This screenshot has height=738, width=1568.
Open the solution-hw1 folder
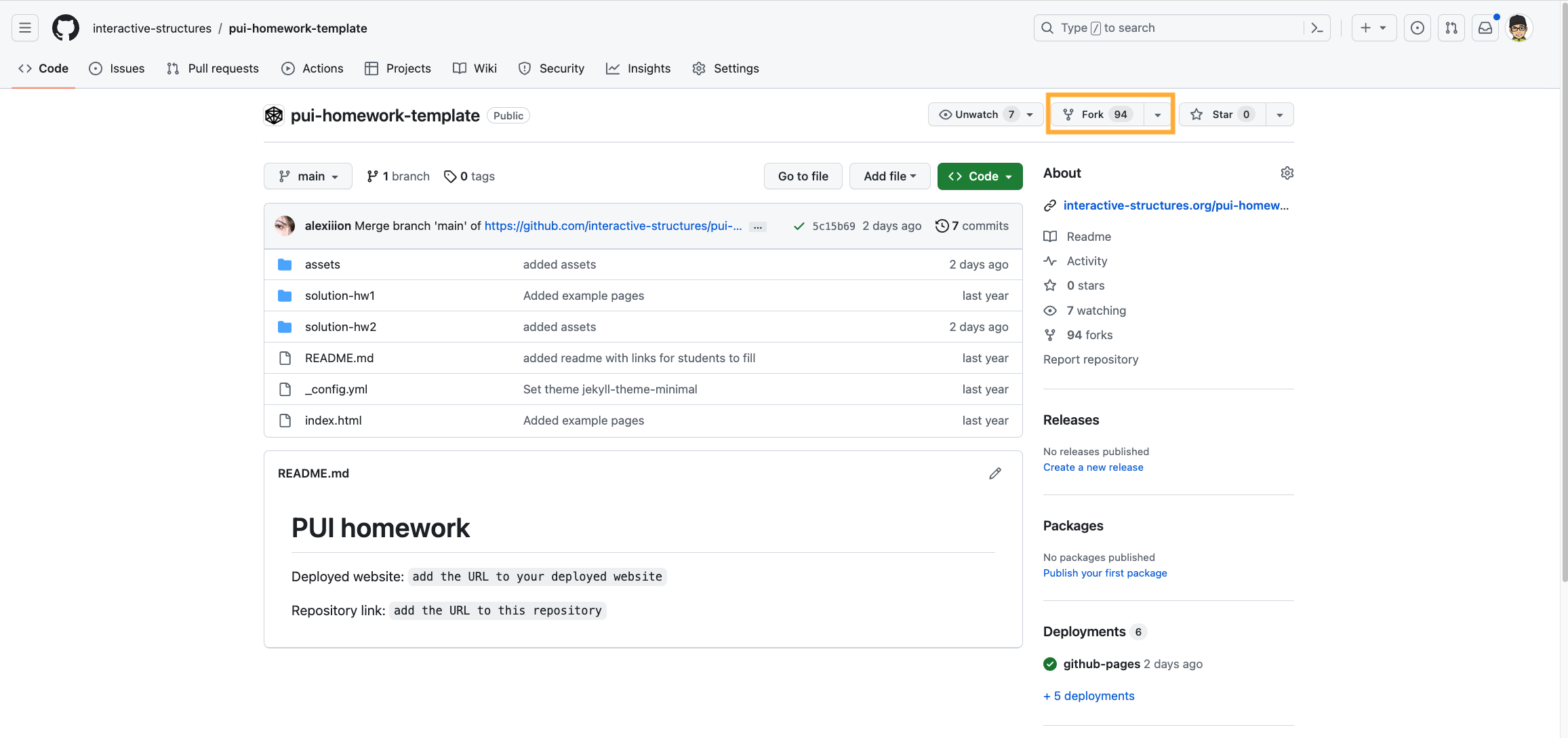[340, 296]
